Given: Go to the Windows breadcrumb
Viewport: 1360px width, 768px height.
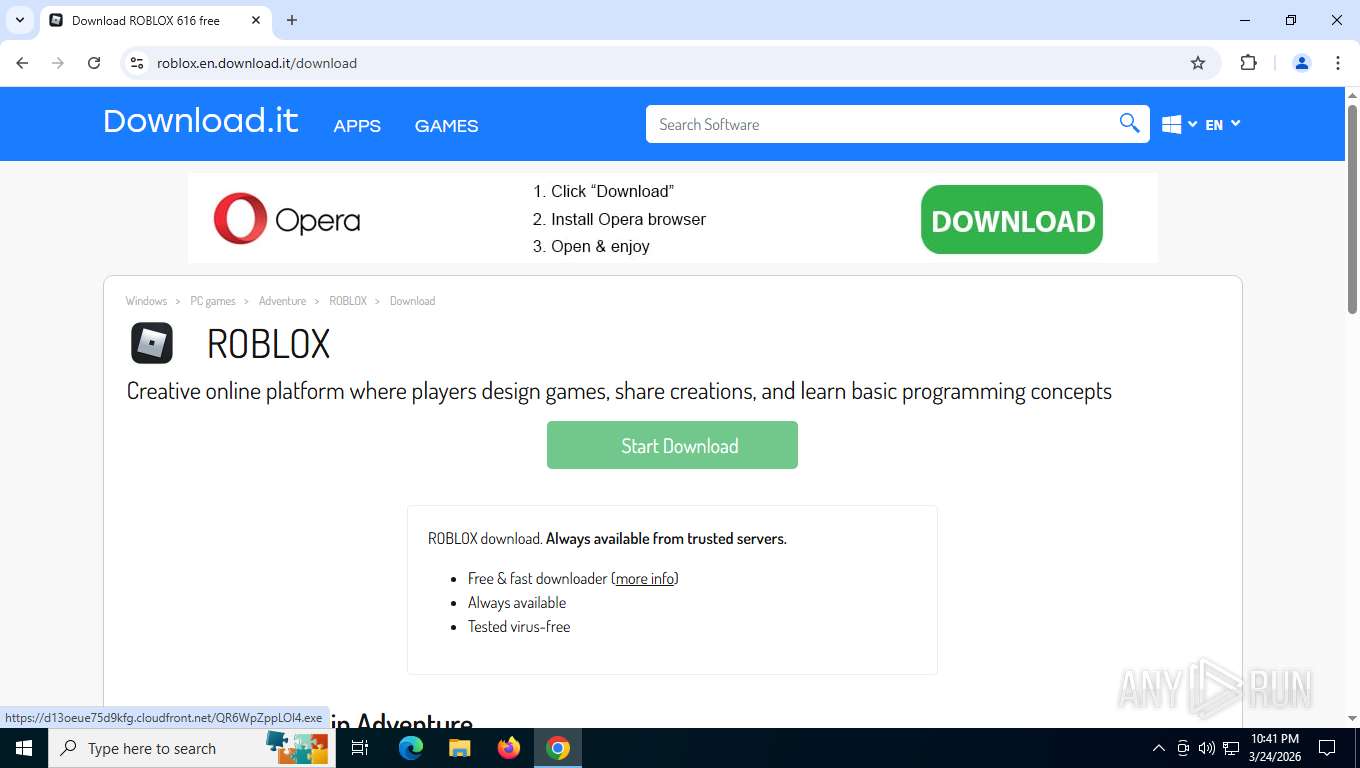Looking at the screenshot, I should coord(146,301).
